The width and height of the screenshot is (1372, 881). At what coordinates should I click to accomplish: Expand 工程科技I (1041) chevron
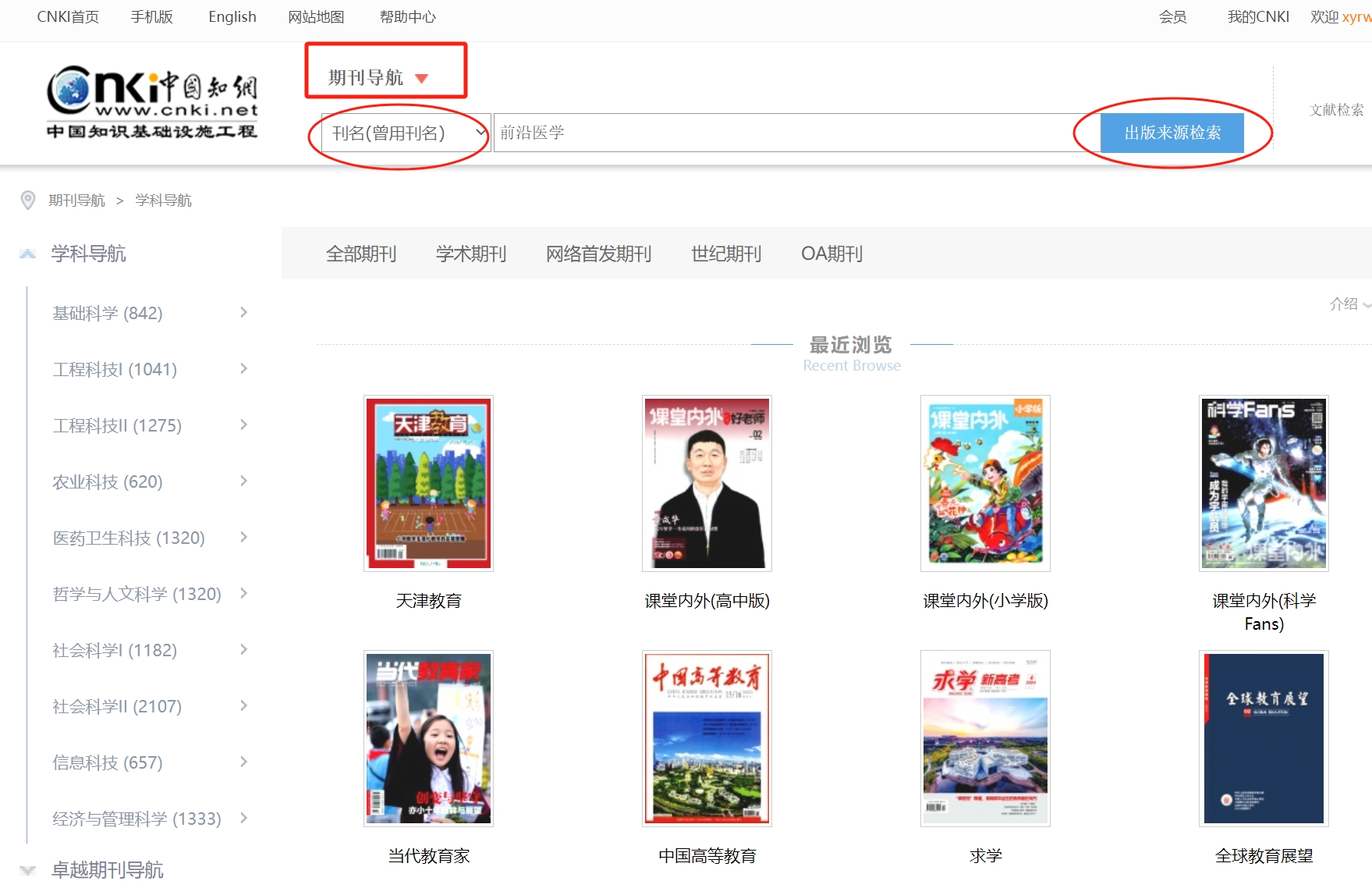[243, 368]
